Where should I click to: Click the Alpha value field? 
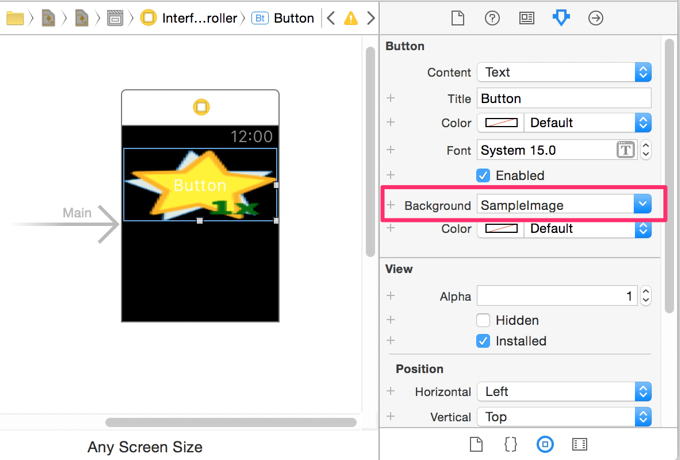point(557,296)
